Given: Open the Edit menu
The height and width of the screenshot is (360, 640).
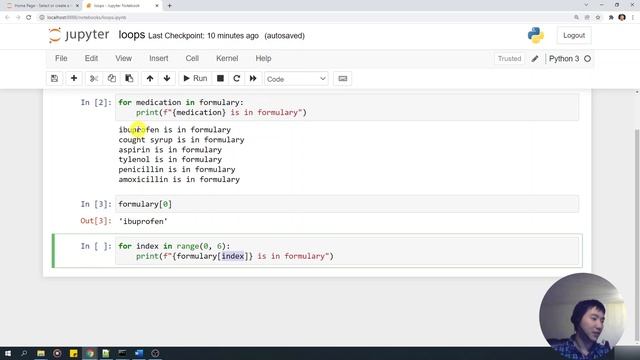Looking at the screenshot, I should [91, 58].
